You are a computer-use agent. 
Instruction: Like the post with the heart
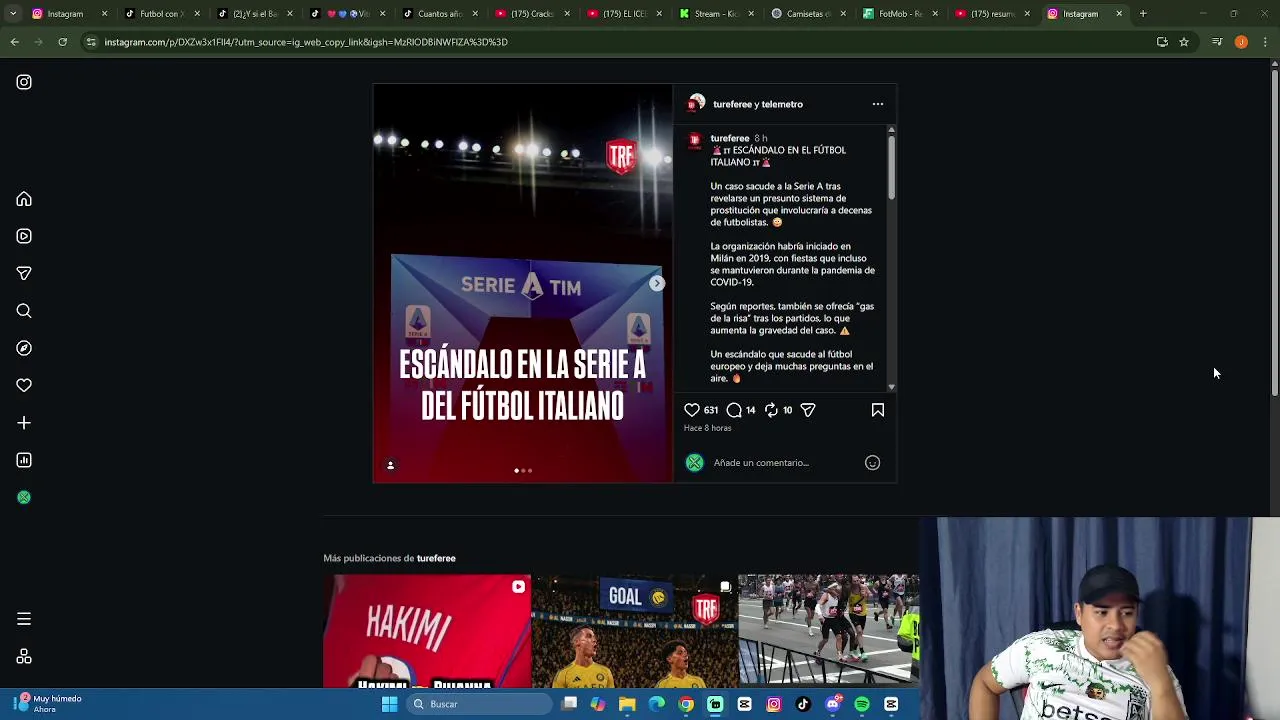point(692,410)
